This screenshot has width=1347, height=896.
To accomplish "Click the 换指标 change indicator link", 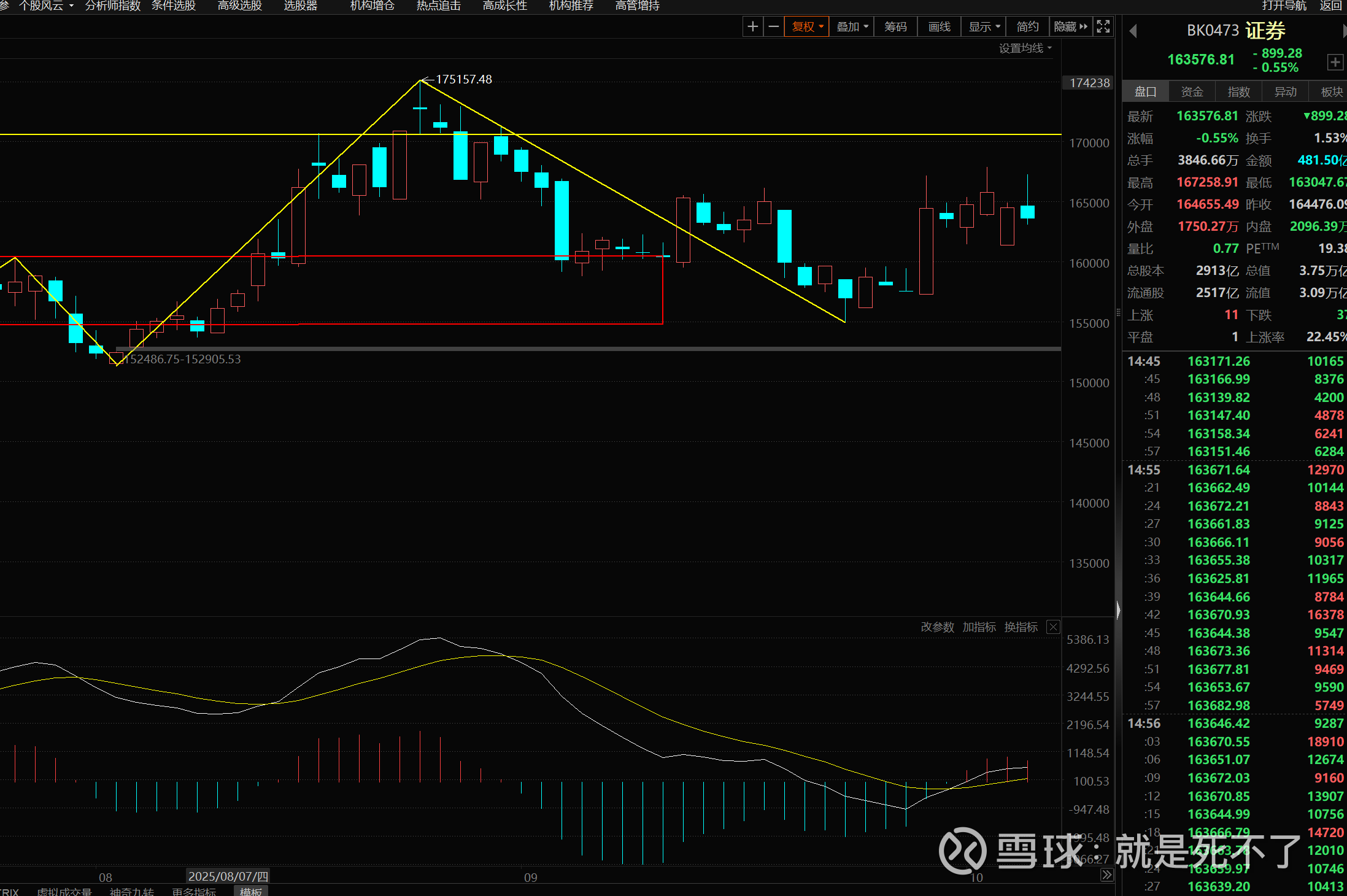I will click(1021, 627).
